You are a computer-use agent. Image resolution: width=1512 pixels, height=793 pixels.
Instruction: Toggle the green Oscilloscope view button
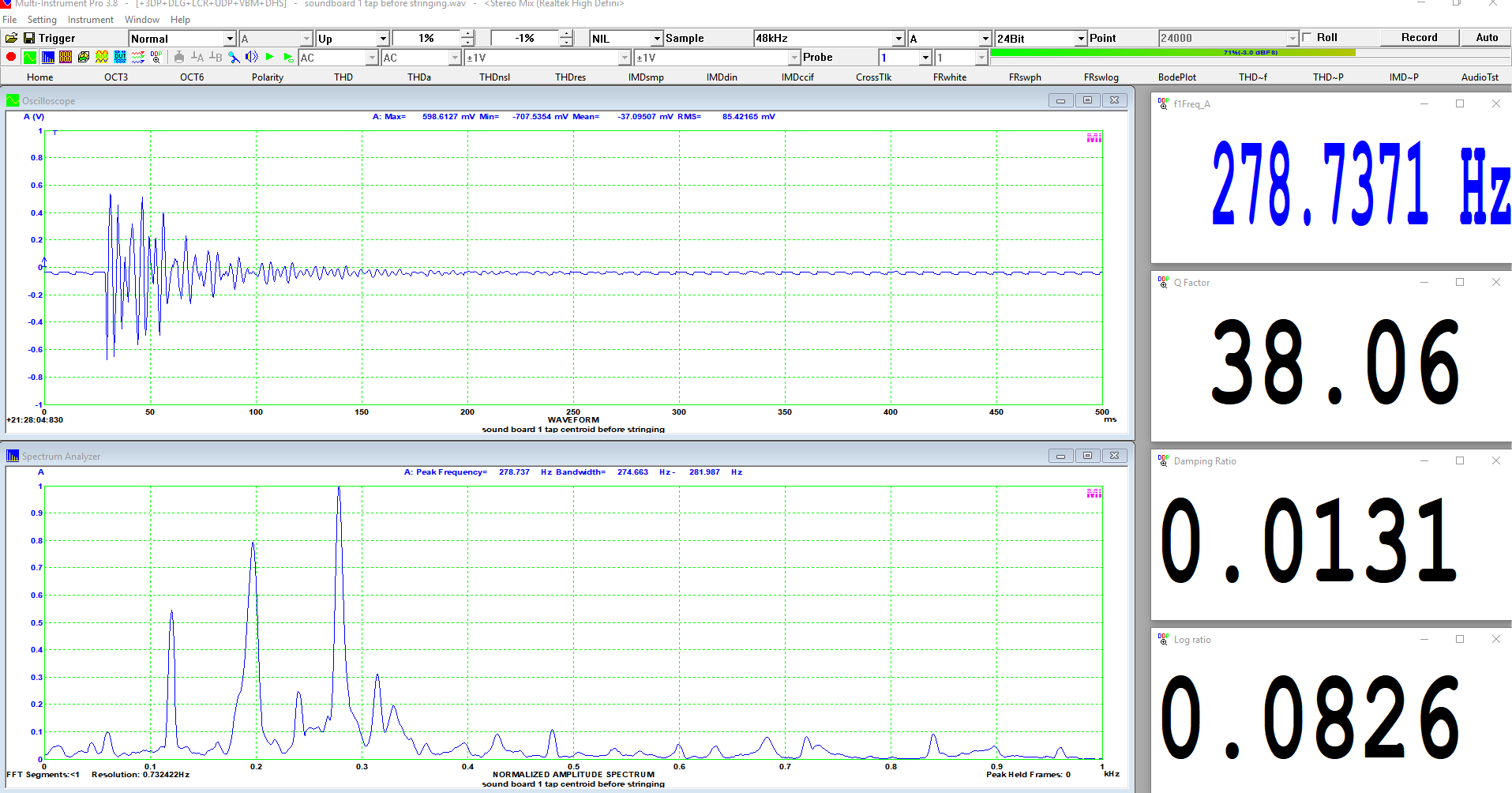point(29,57)
